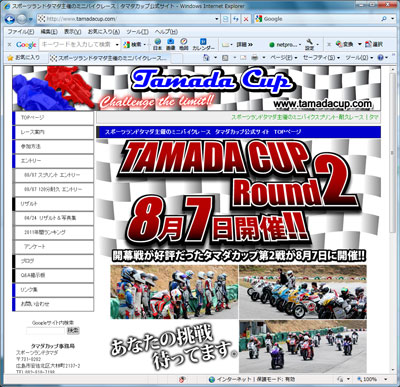This screenshot has height=387, width=400.
Task: Open the ヘルプ(H) menu
Action: point(166,32)
